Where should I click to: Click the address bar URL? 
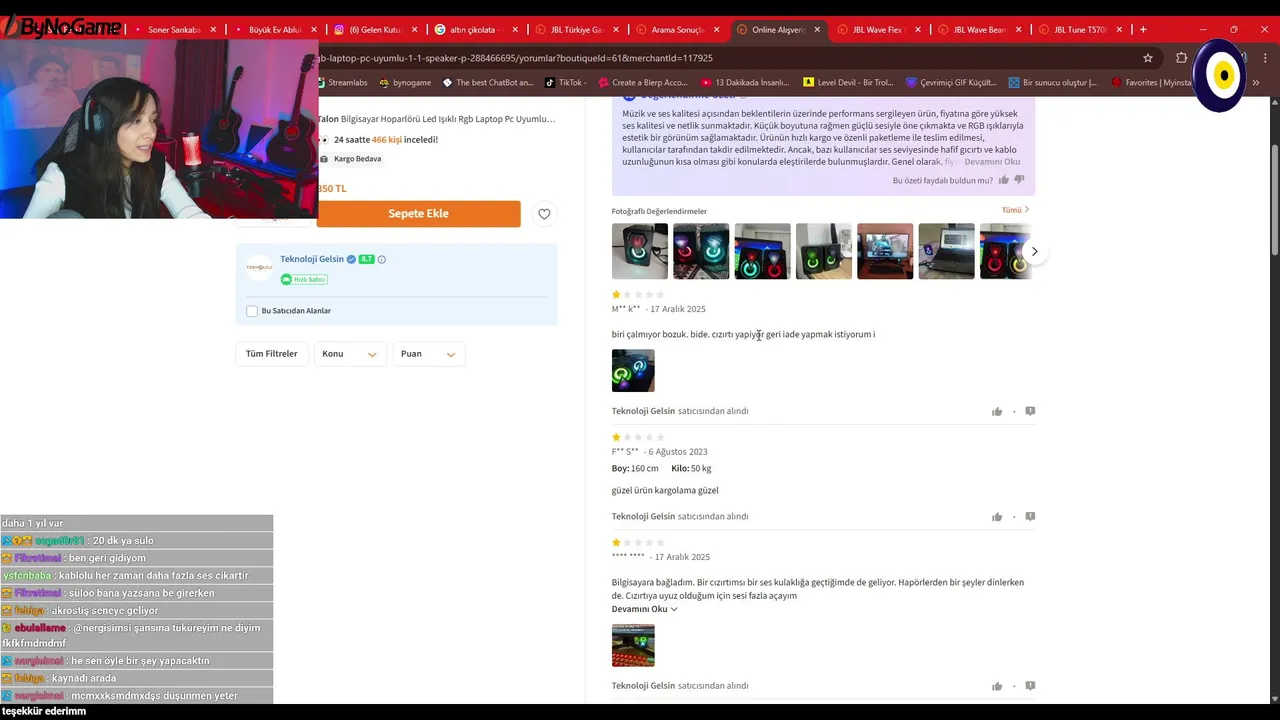pyautogui.click(x=516, y=58)
